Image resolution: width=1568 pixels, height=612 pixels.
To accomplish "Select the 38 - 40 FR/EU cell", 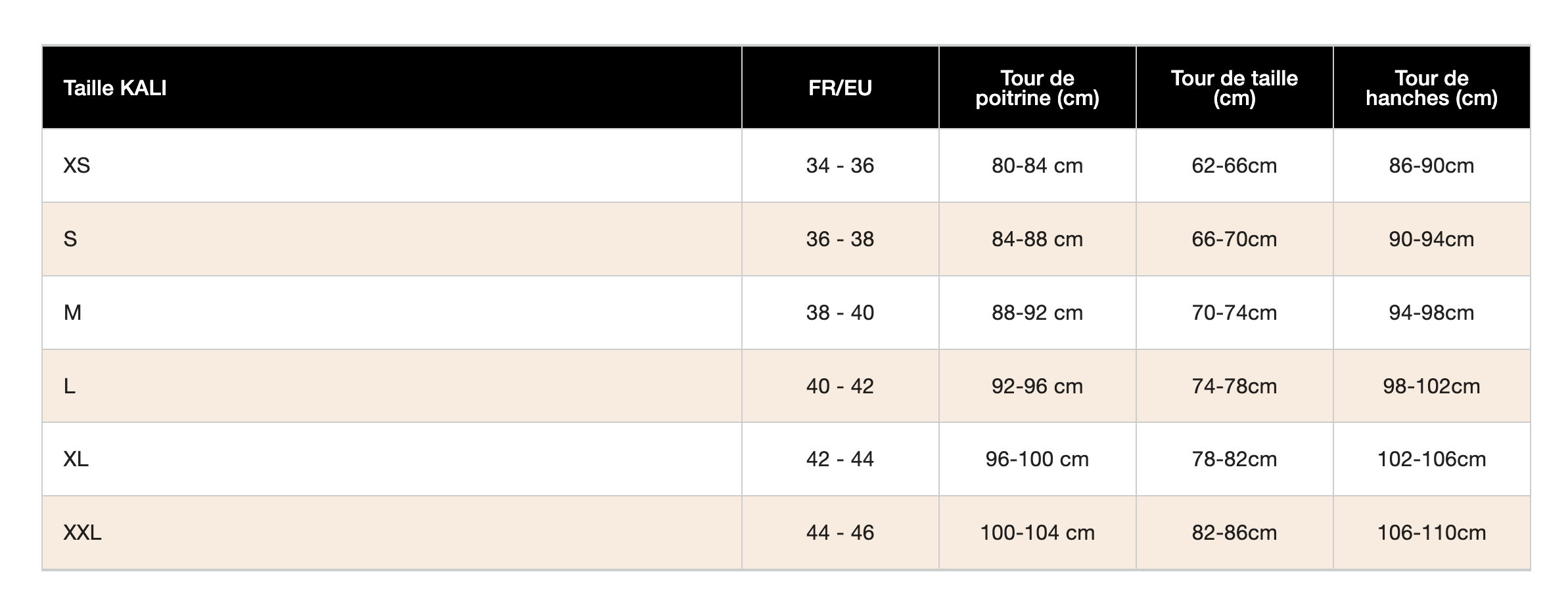I will 840,313.
